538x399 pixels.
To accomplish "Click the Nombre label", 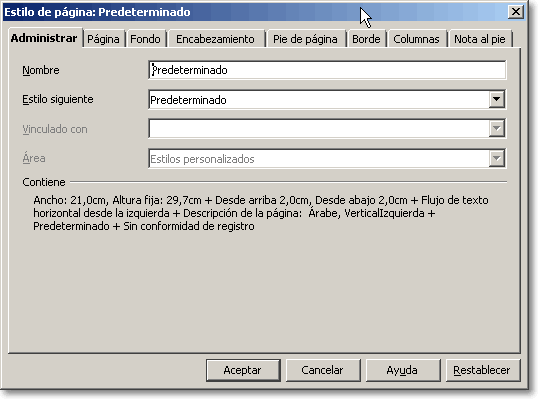I will [41, 70].
